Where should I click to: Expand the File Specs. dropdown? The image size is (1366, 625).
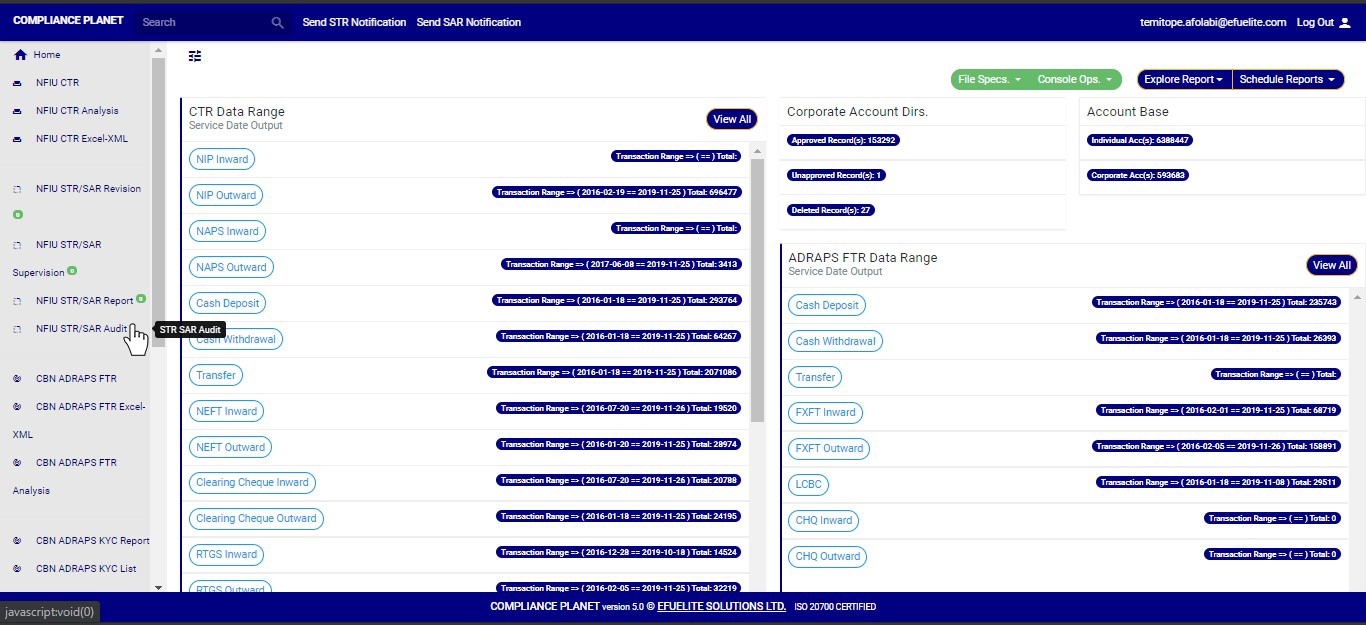(x=988, y=80)
